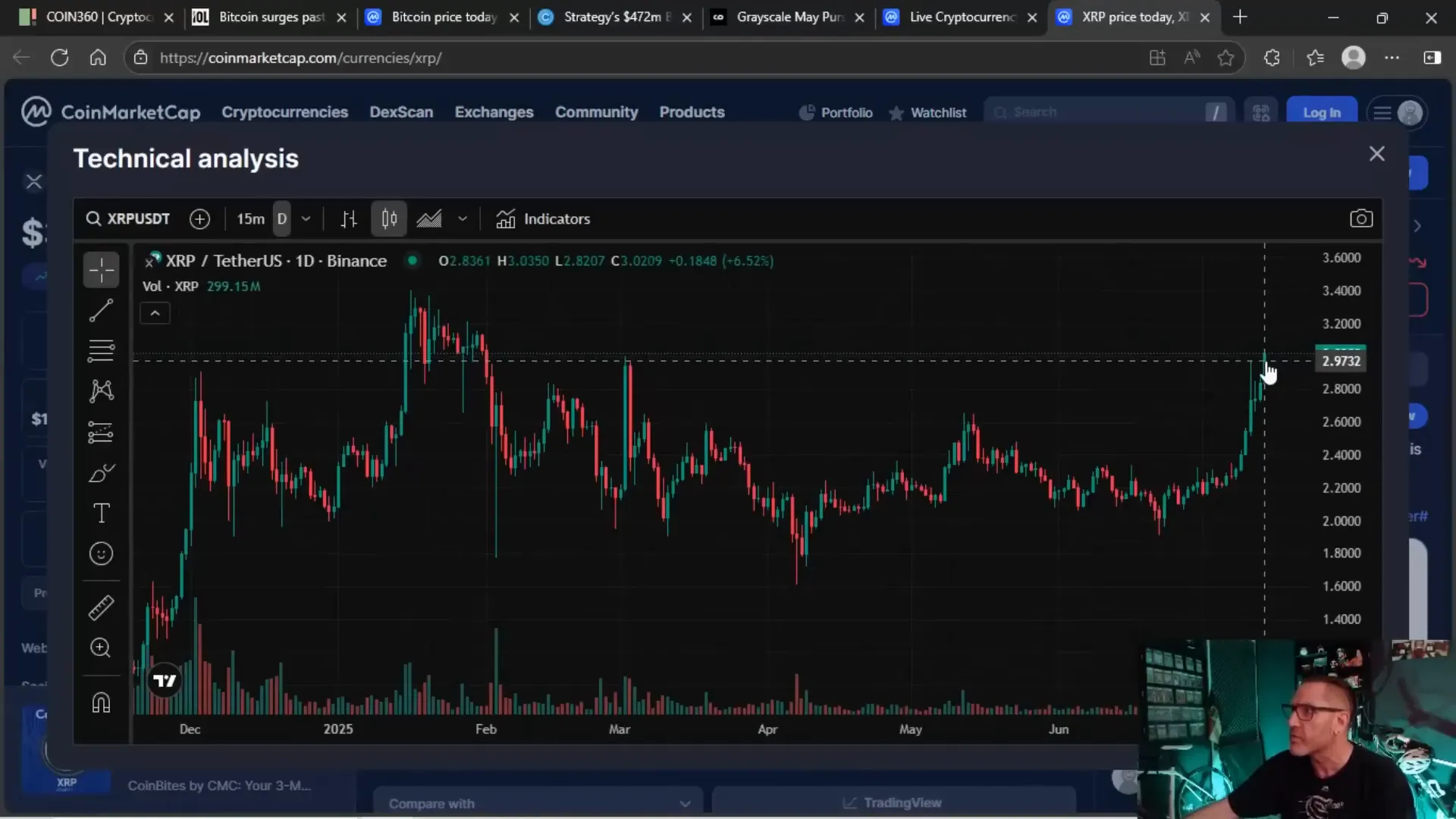This screenshot has height=819, width=1456.
Task: Toggle the browser sidebar panel
Action: [1432, 58]
